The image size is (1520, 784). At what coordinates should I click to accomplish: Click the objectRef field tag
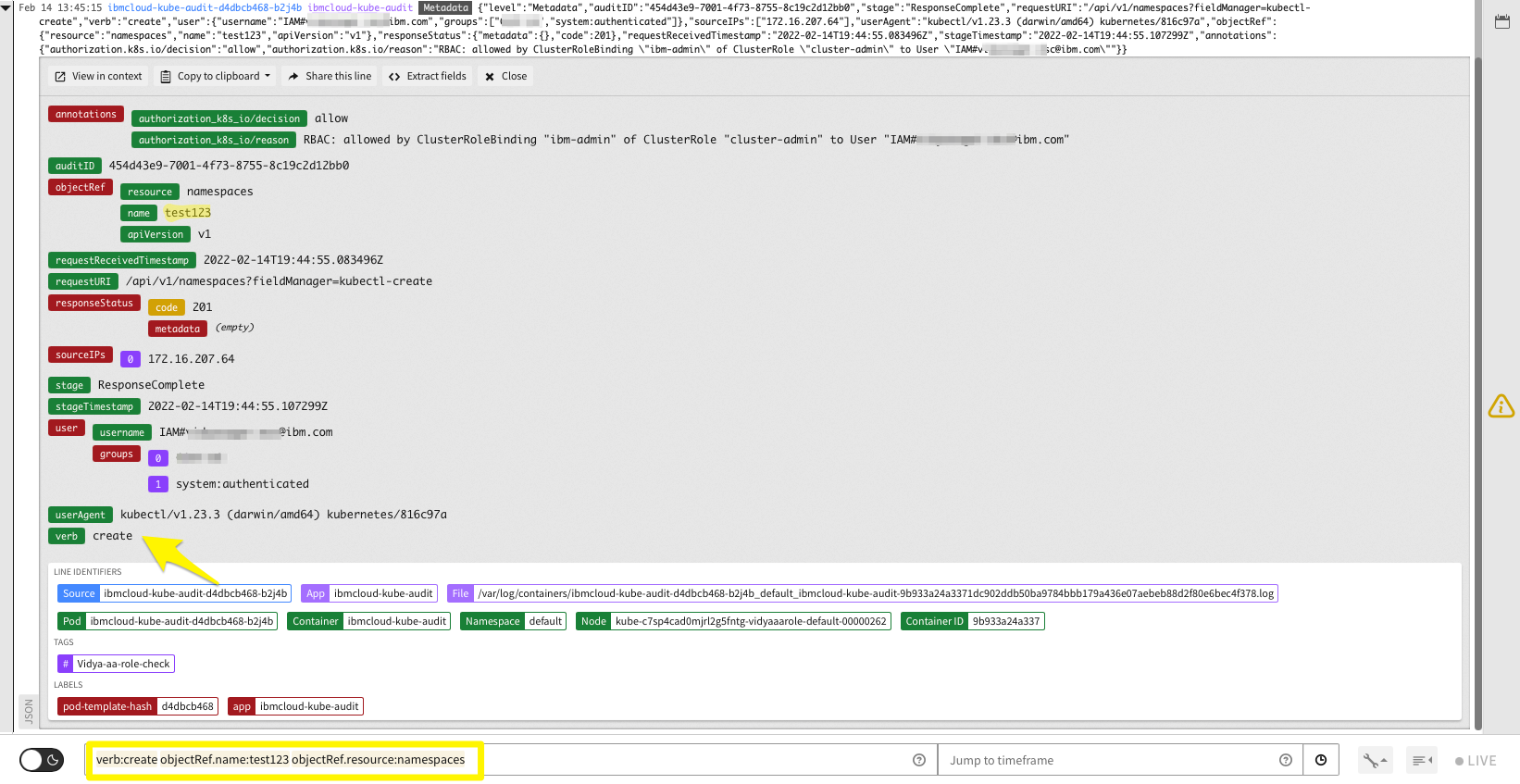click(x=81, y=187)
